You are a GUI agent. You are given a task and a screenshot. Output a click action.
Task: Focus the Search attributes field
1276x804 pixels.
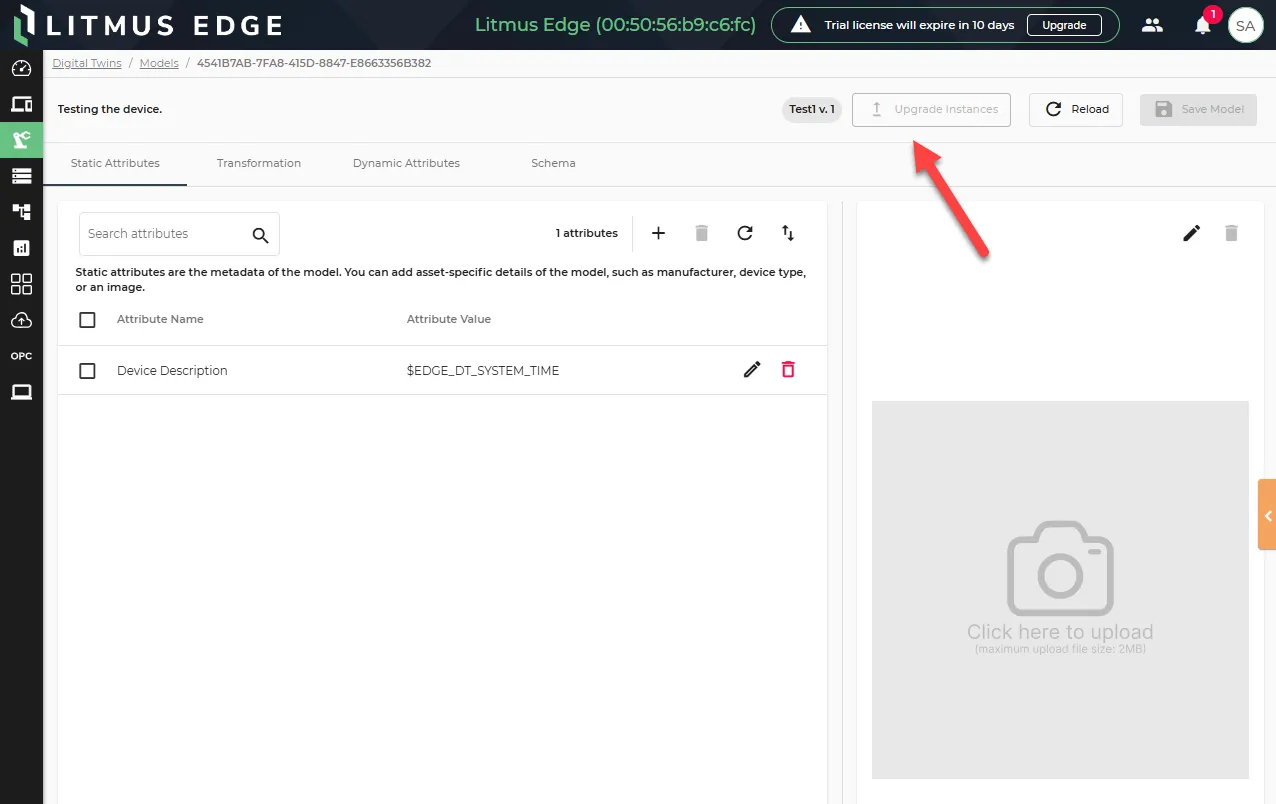coord(179,234)
